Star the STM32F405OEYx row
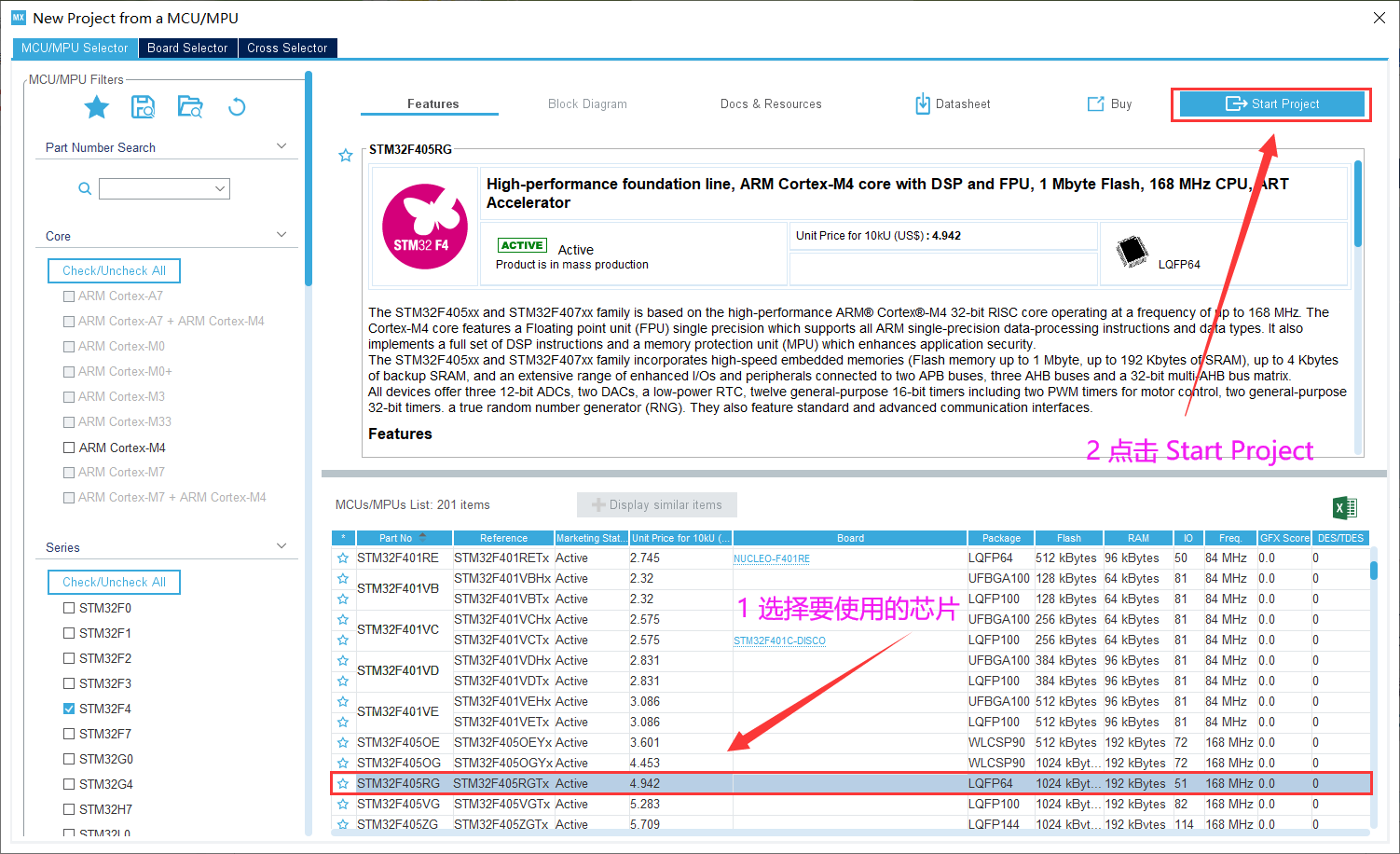This screenshot has width=1400, height=854. coord(343,743)
